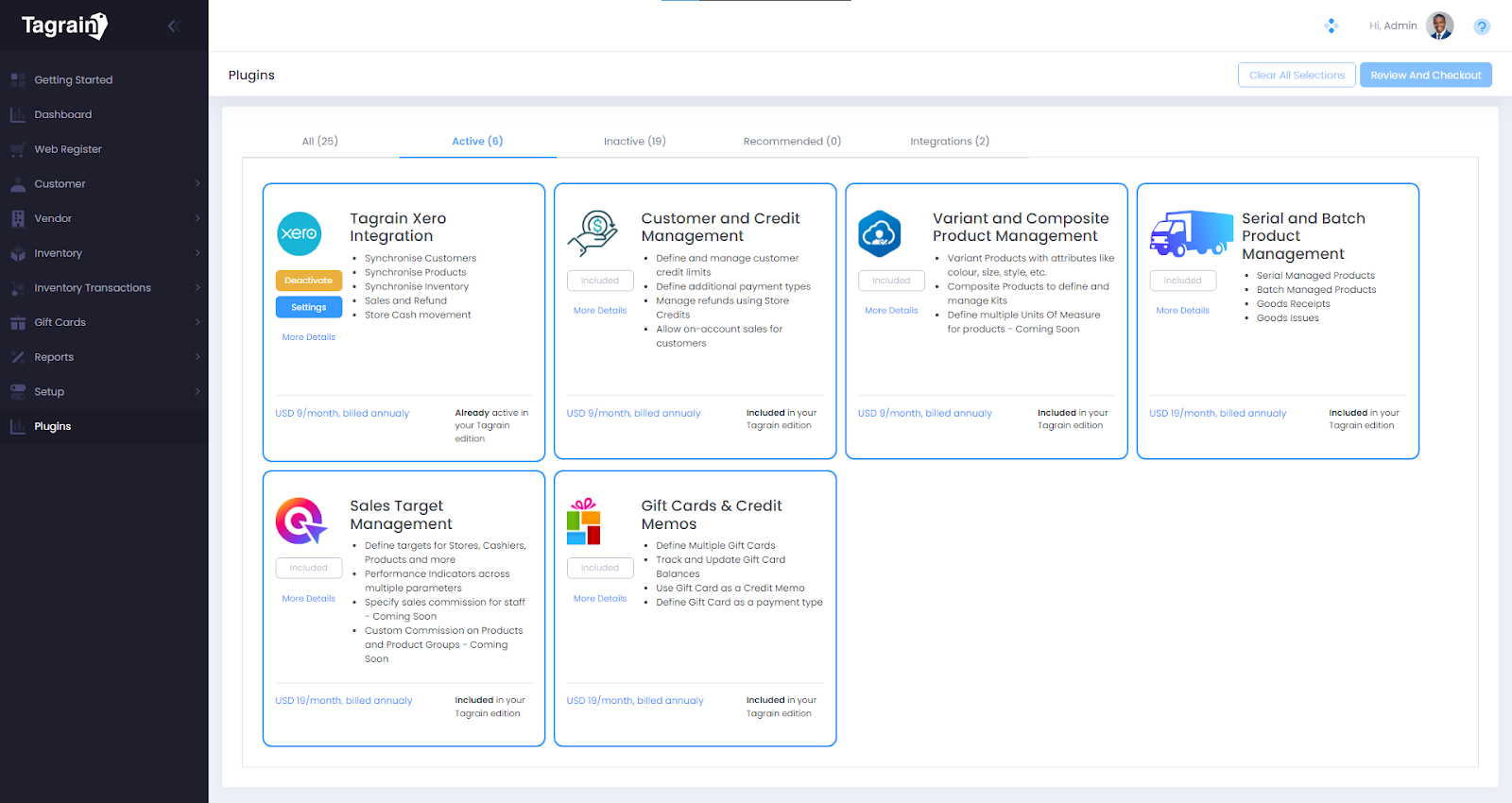Expand the Setup menu chevron
Viewport: 1512px width, 803px height.
click(198, 392)
